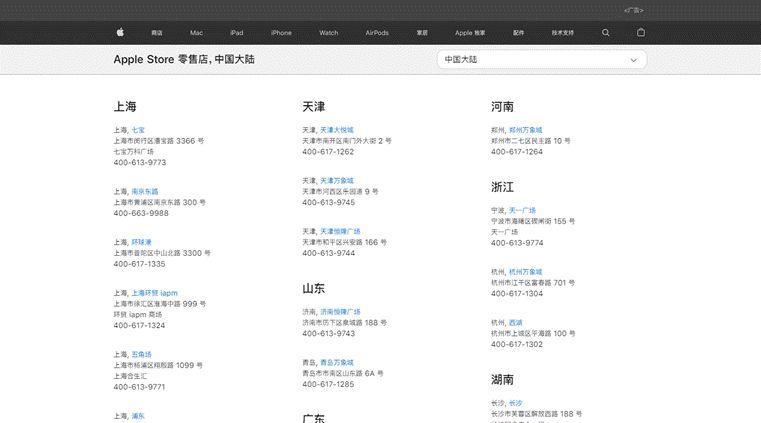Click phone number 400-617-1335
The width and height of the screenshot is (761, 423).
tap(139, 264)
